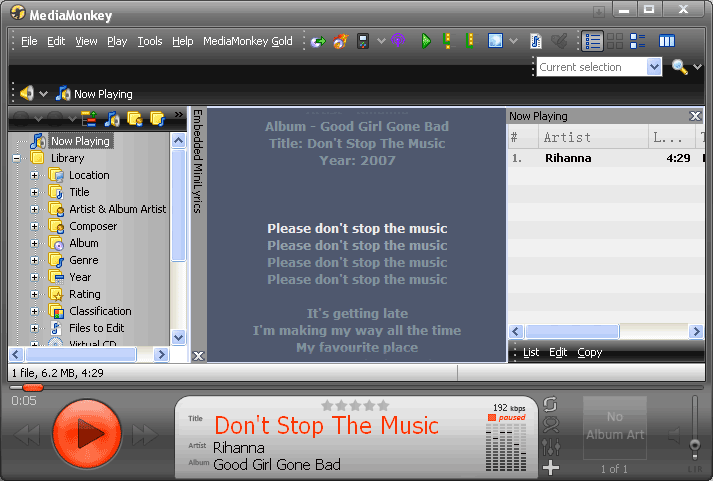713x481 pixels.
Task: Select the Rihanna track row
Action: (x=606, y=158)
